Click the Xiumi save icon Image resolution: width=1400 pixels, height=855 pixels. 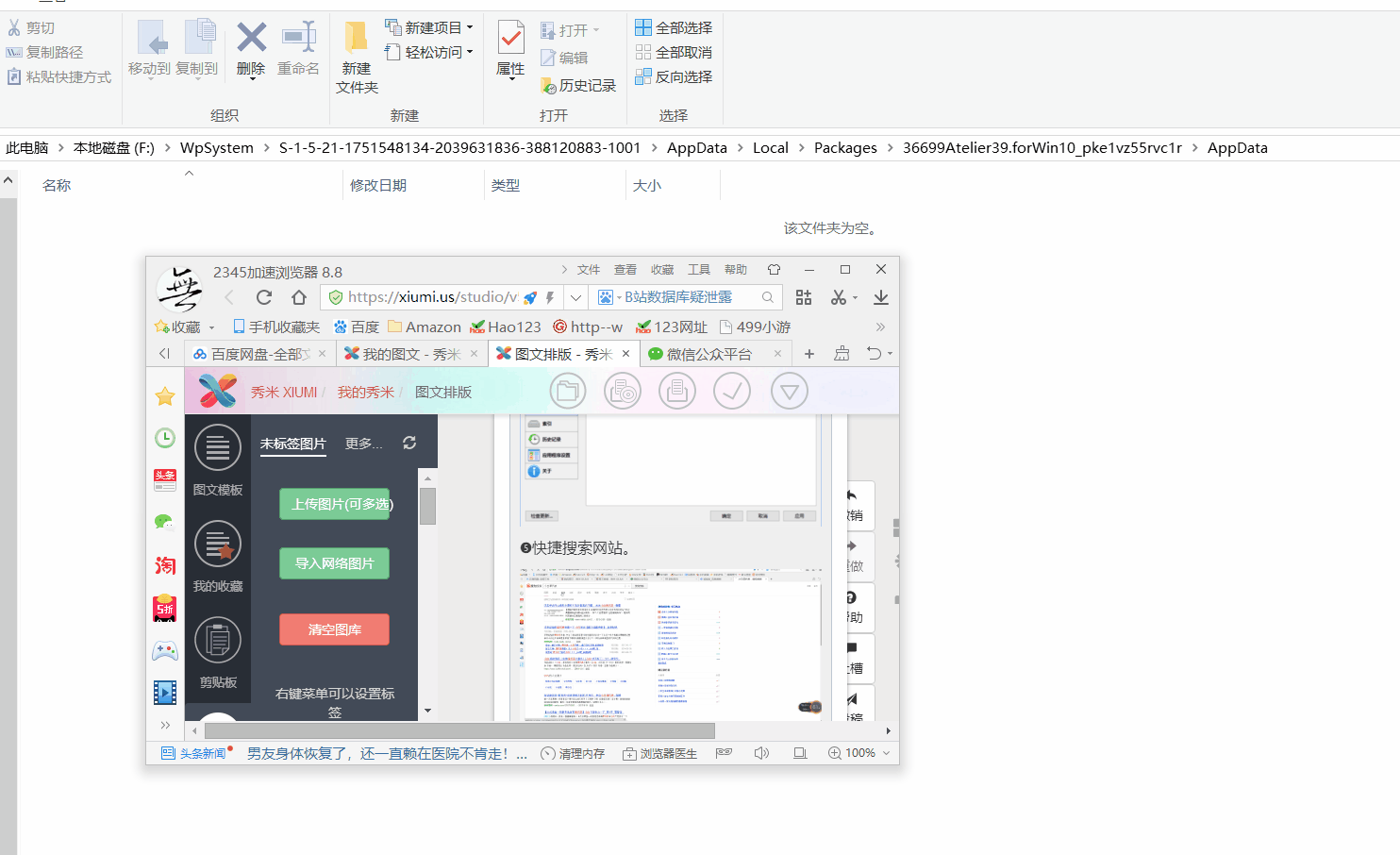[677, 391]
